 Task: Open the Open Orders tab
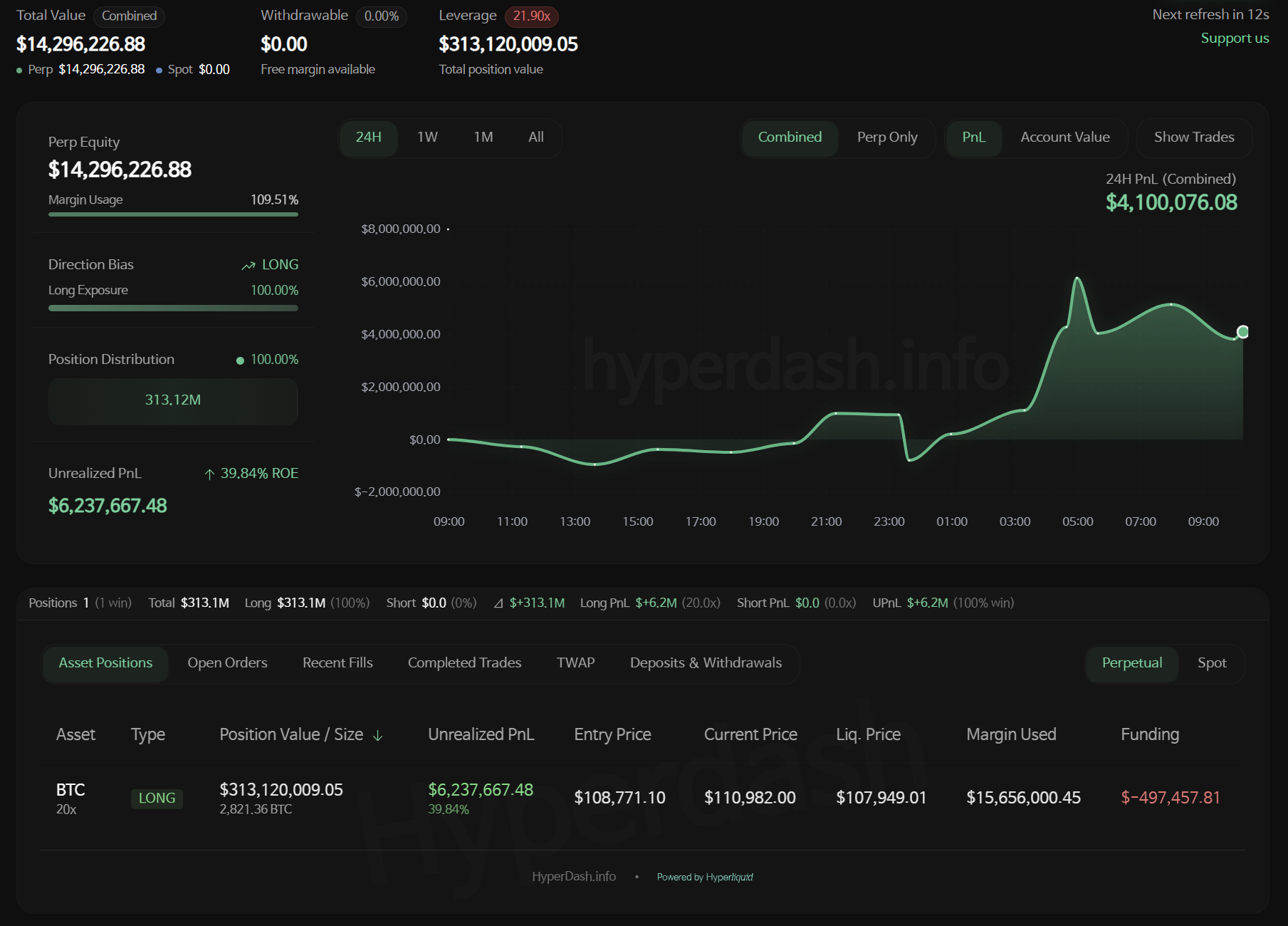click(227, 663)
